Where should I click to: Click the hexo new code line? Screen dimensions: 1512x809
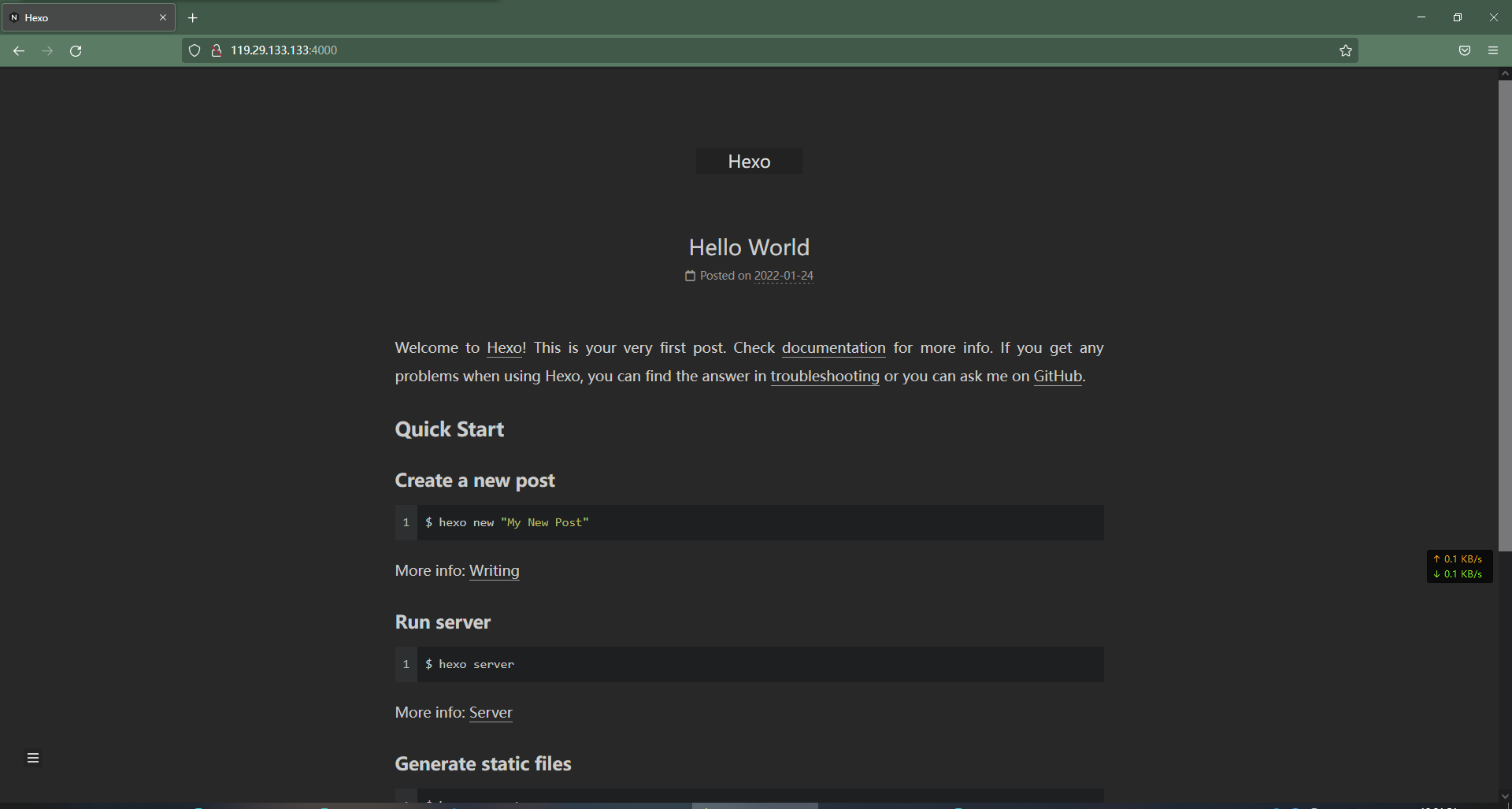coord(507,522)
